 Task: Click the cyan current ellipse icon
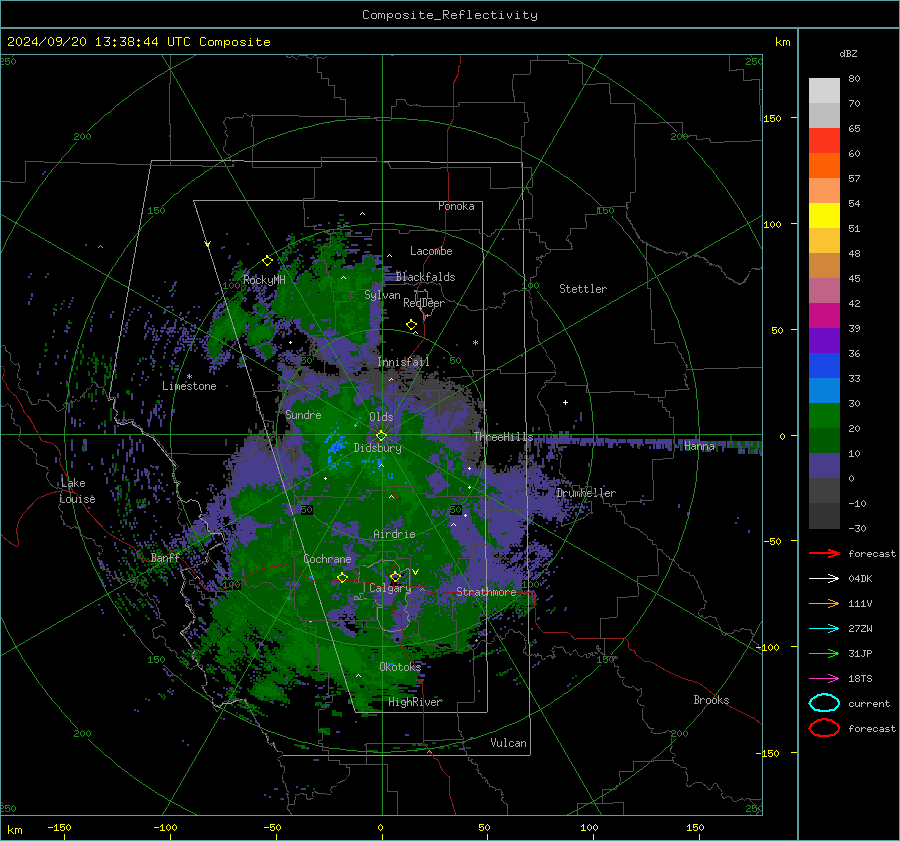(824, 703)
